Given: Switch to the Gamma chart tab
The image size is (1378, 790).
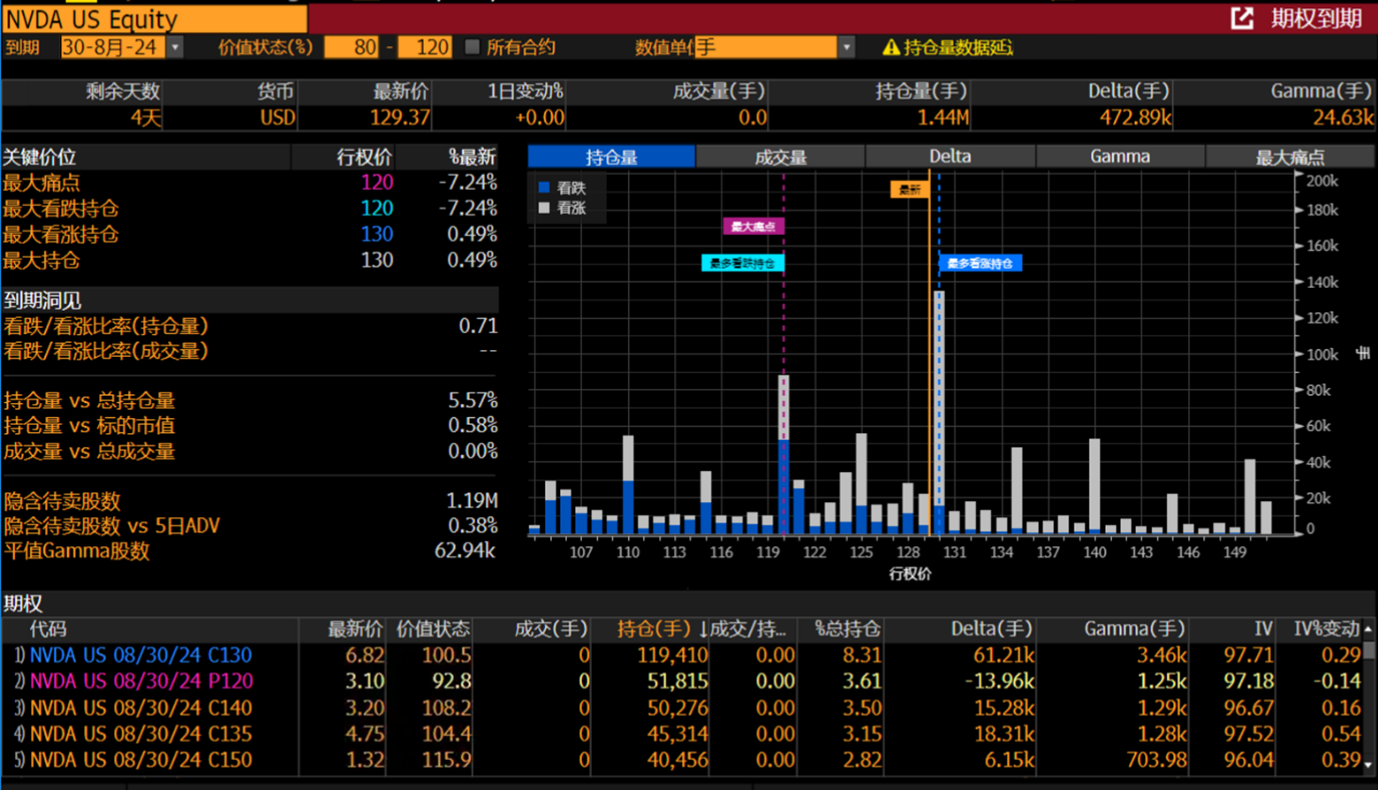Looking at the screenshot, I should point(1120,157).
